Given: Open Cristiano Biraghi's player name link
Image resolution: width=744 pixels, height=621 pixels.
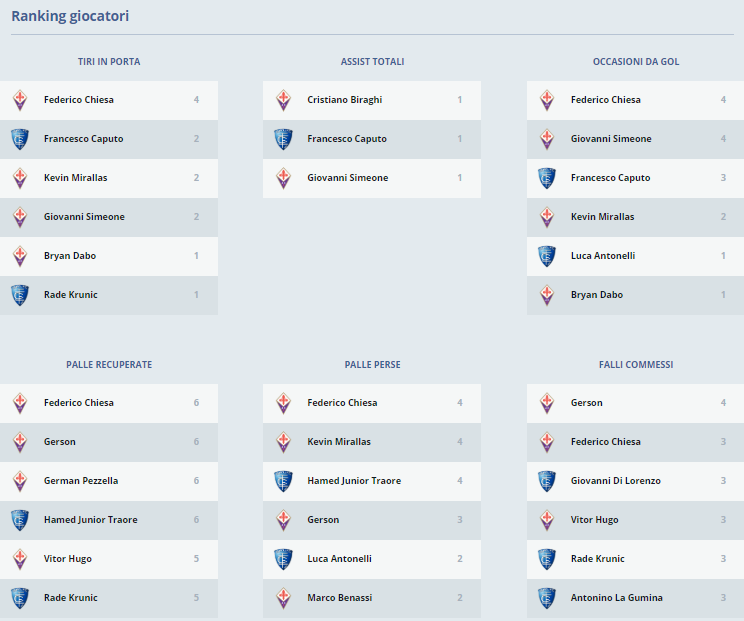Looking at the screenshot, I should coord(344,100).
